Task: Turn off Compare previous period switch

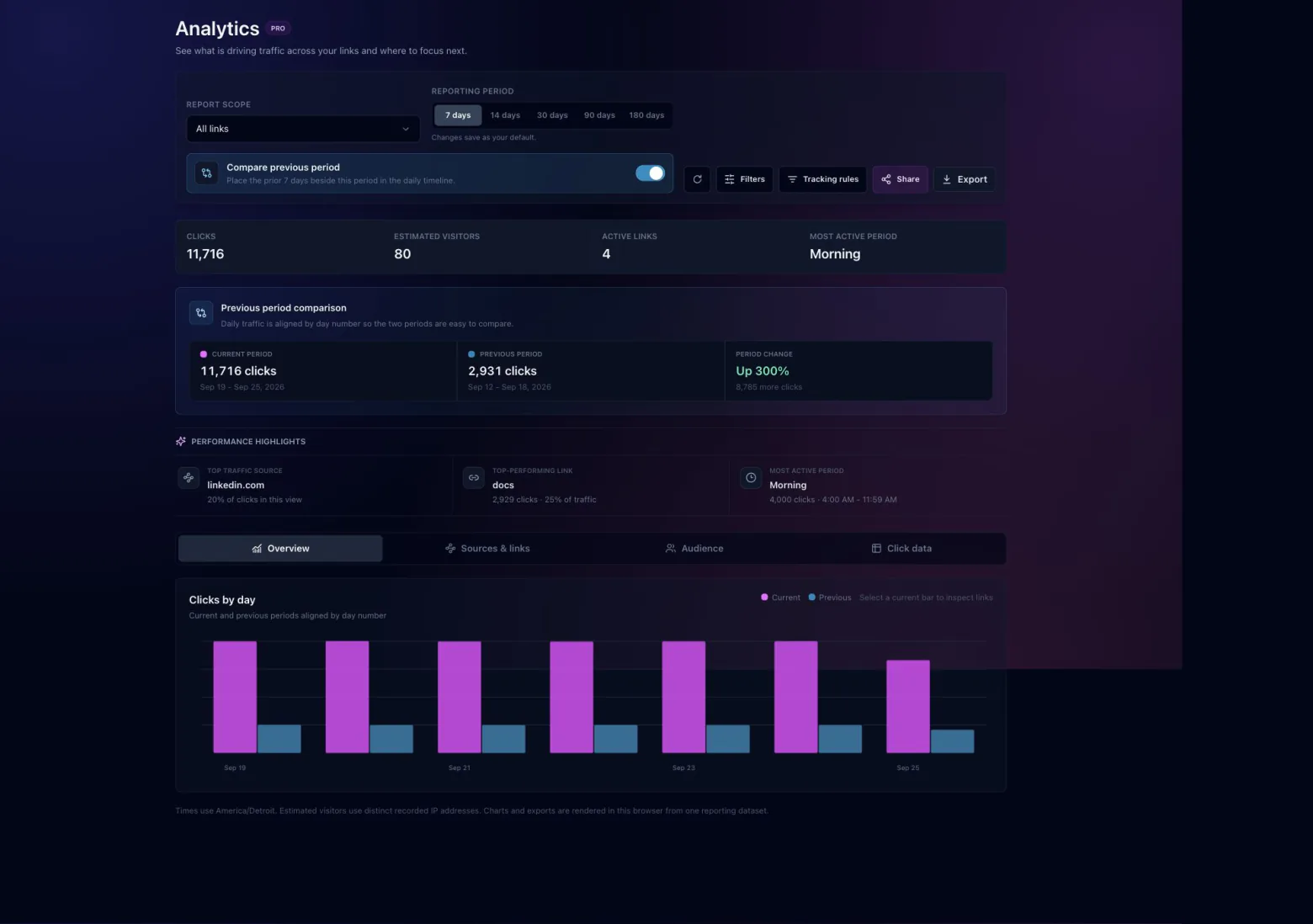Action: pyautogui.click(x=650, y=173)
